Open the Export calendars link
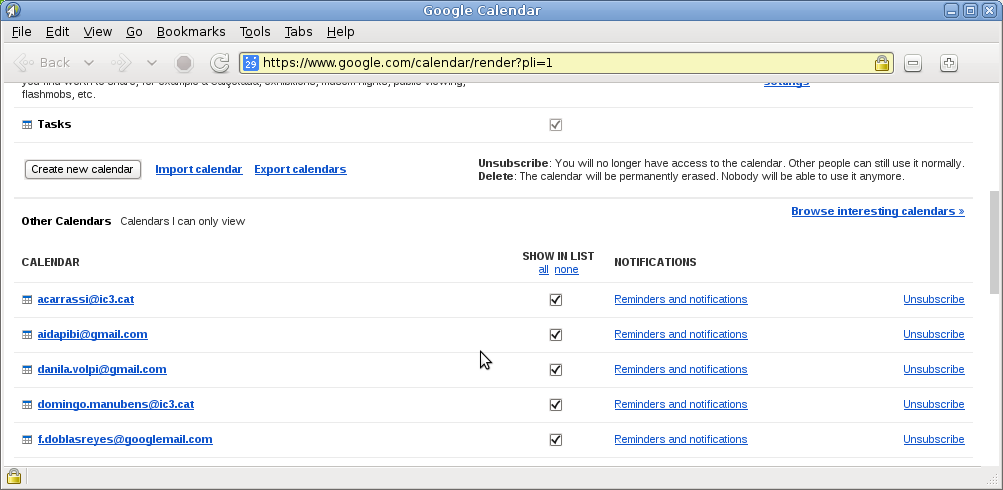The height and width of the screenshot is (490, 1003). click(x=301, y=170)
